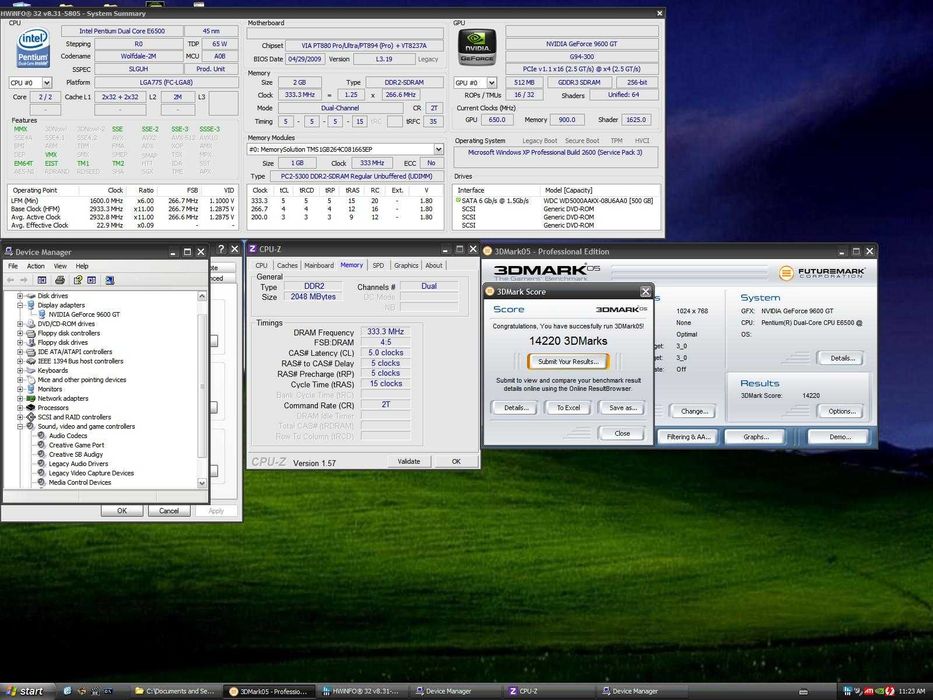Click Submit Your Results button

[568, 361]
